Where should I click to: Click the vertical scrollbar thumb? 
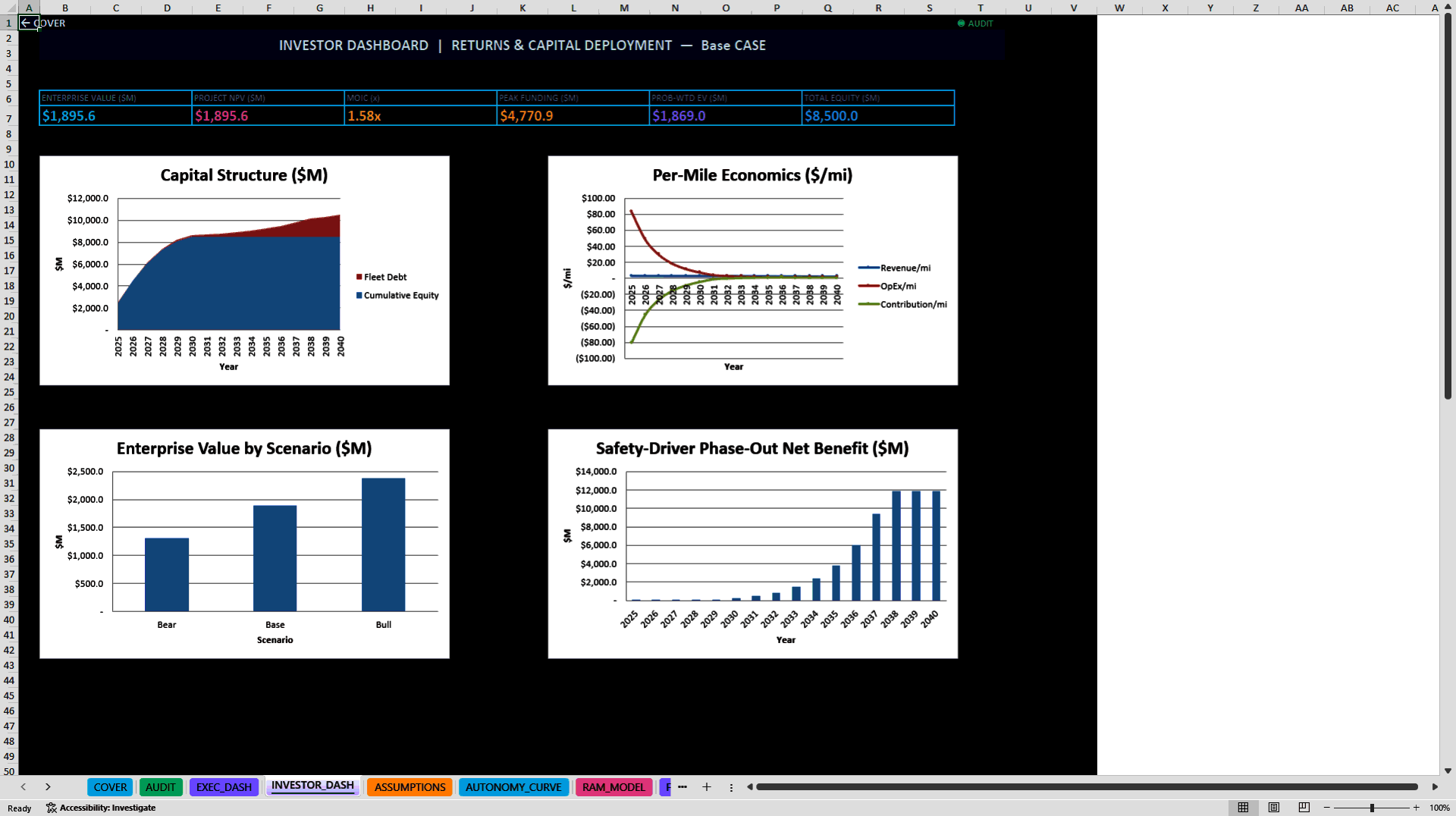point(1448,206)
